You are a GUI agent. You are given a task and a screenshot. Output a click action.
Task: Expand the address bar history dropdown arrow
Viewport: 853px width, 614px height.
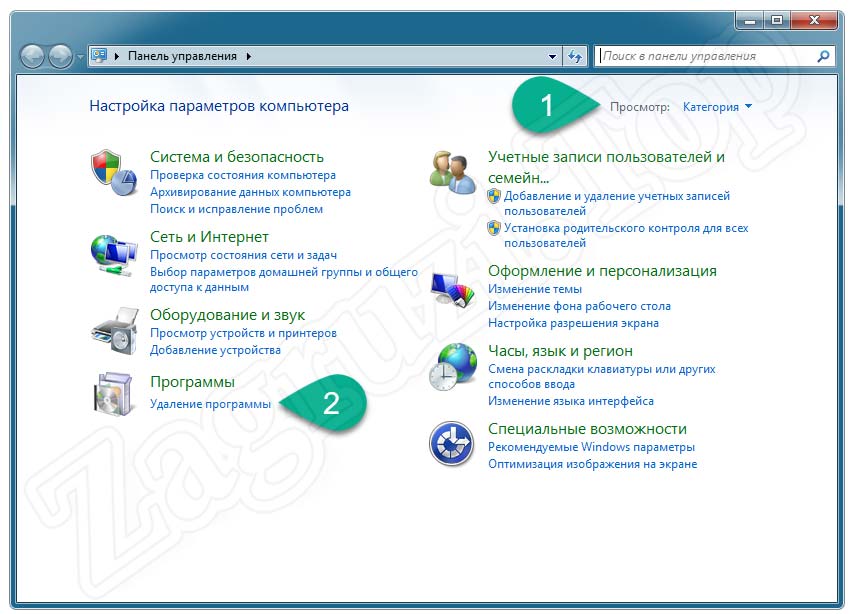tap(553, 57)
